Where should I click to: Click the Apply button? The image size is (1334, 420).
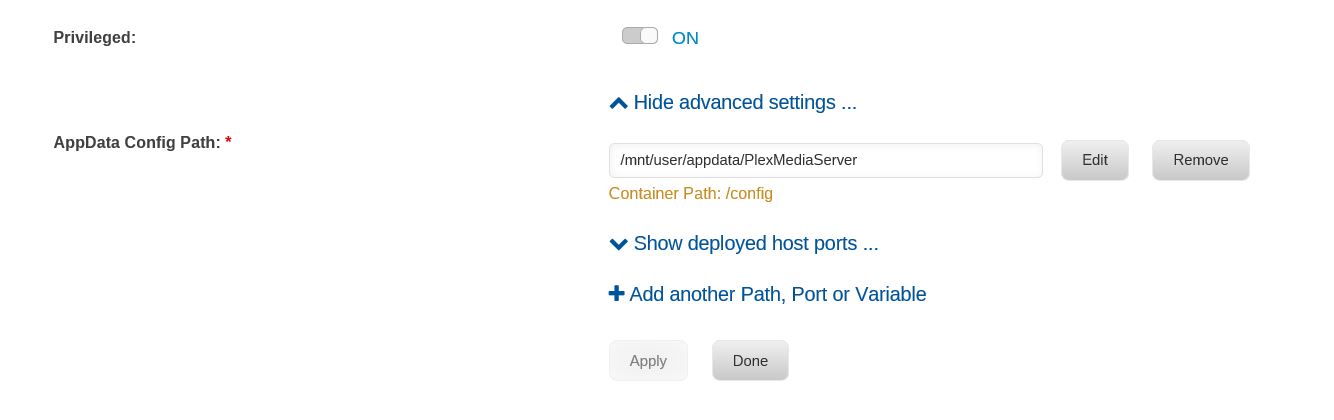coord(648,361)
